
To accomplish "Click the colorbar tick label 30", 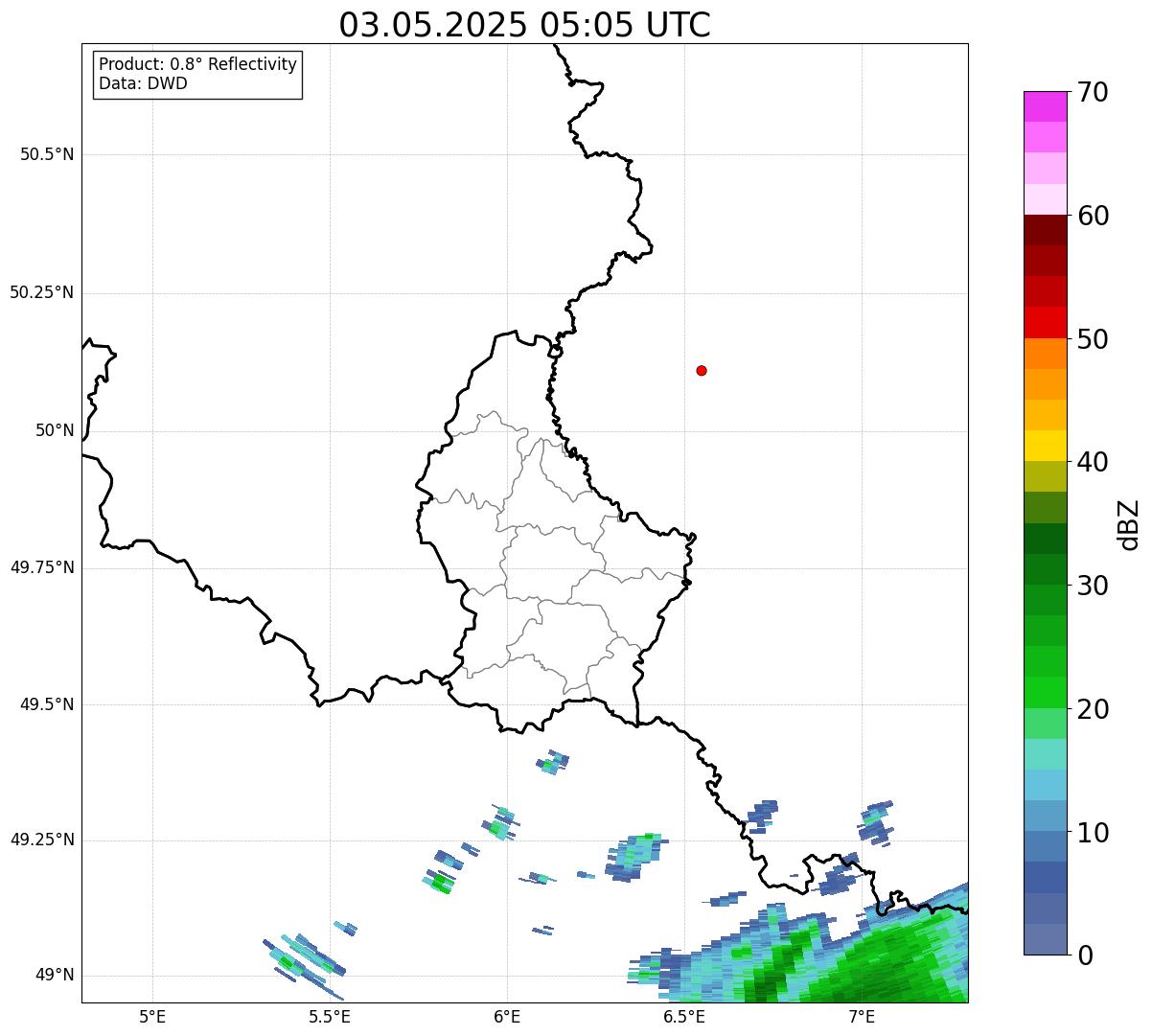I will pyautogui.click(x=1093, y=586).
